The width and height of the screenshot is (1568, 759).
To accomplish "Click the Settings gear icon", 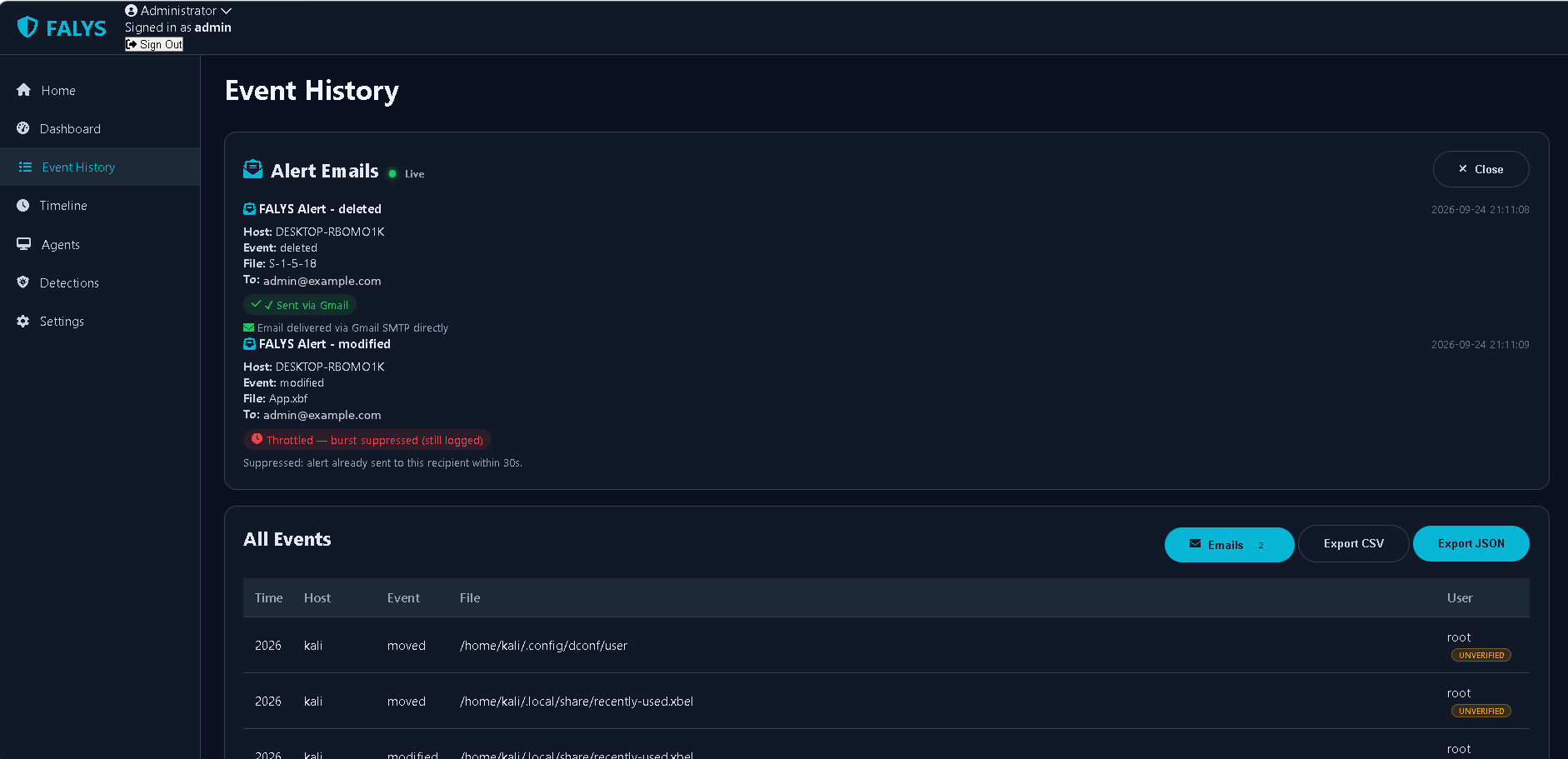I will coord(23,321).
